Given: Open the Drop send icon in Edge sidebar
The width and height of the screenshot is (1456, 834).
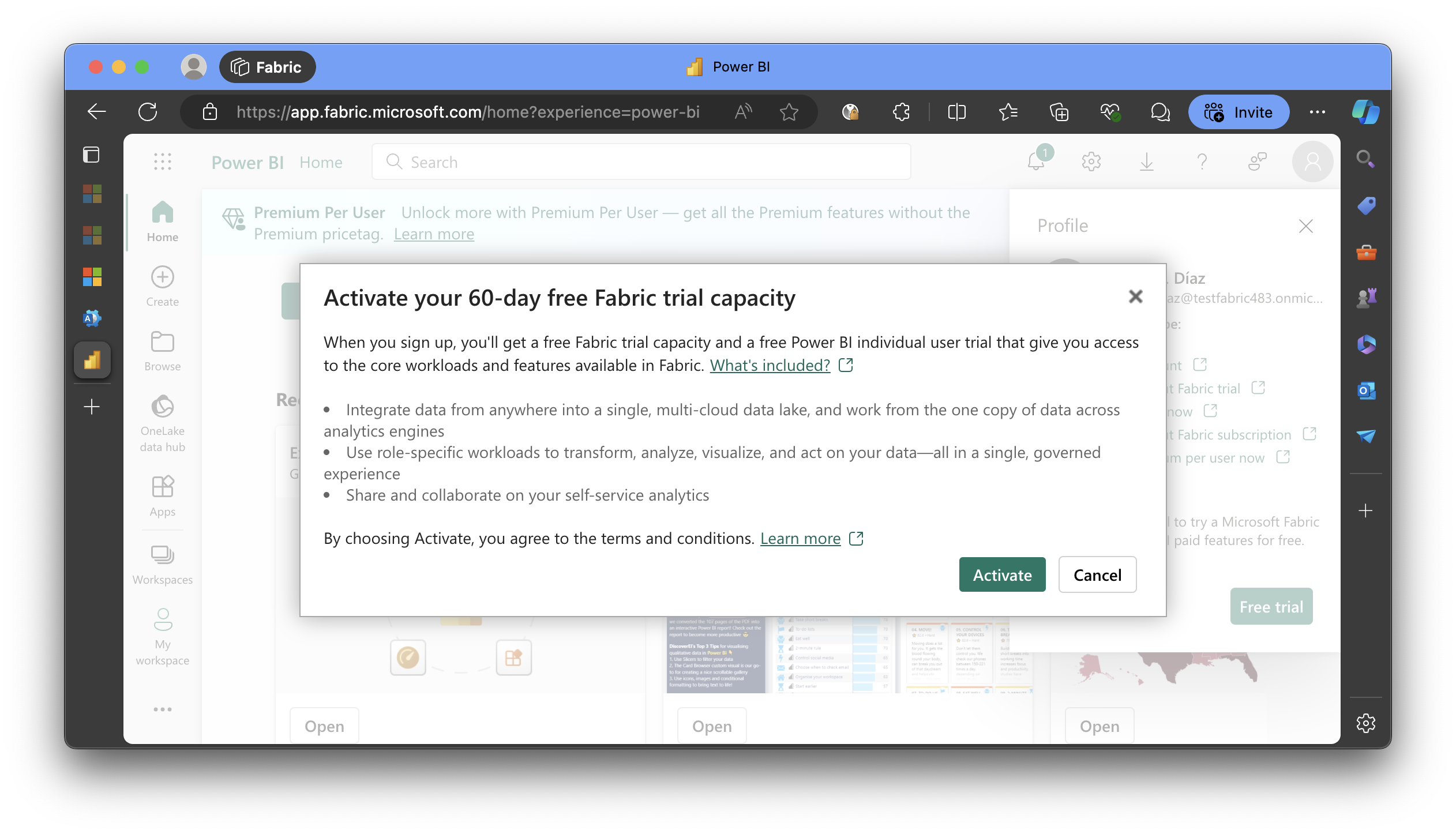Looking at the screenshot, I should pos(1366,435).
